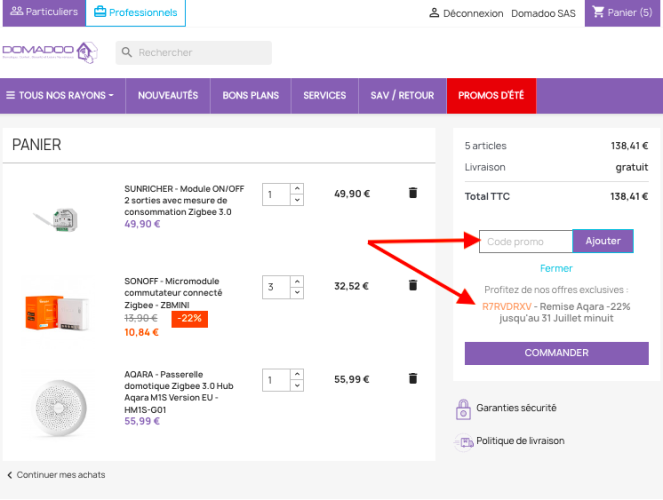This screenshot has width=663, height=500.
Task: Go back via Continuer mes achats
Action: (56, 475)
